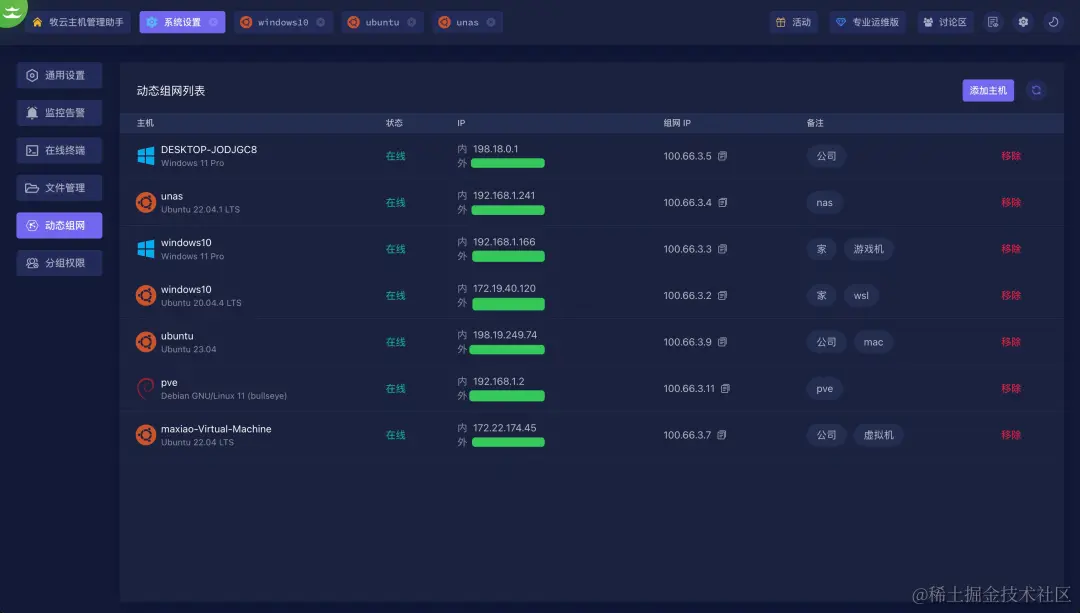
Task: Click the log list icon in top bar
Action: [993, 22]
